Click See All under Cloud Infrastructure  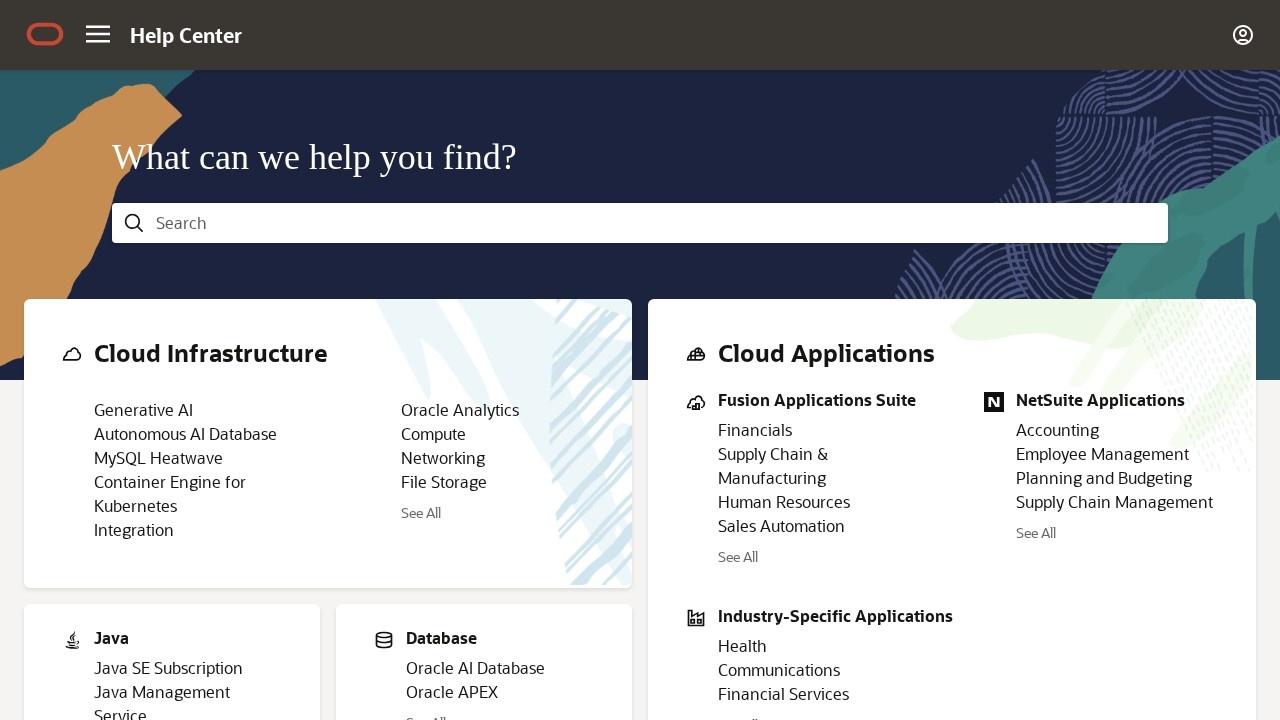[x=421, y=513]
